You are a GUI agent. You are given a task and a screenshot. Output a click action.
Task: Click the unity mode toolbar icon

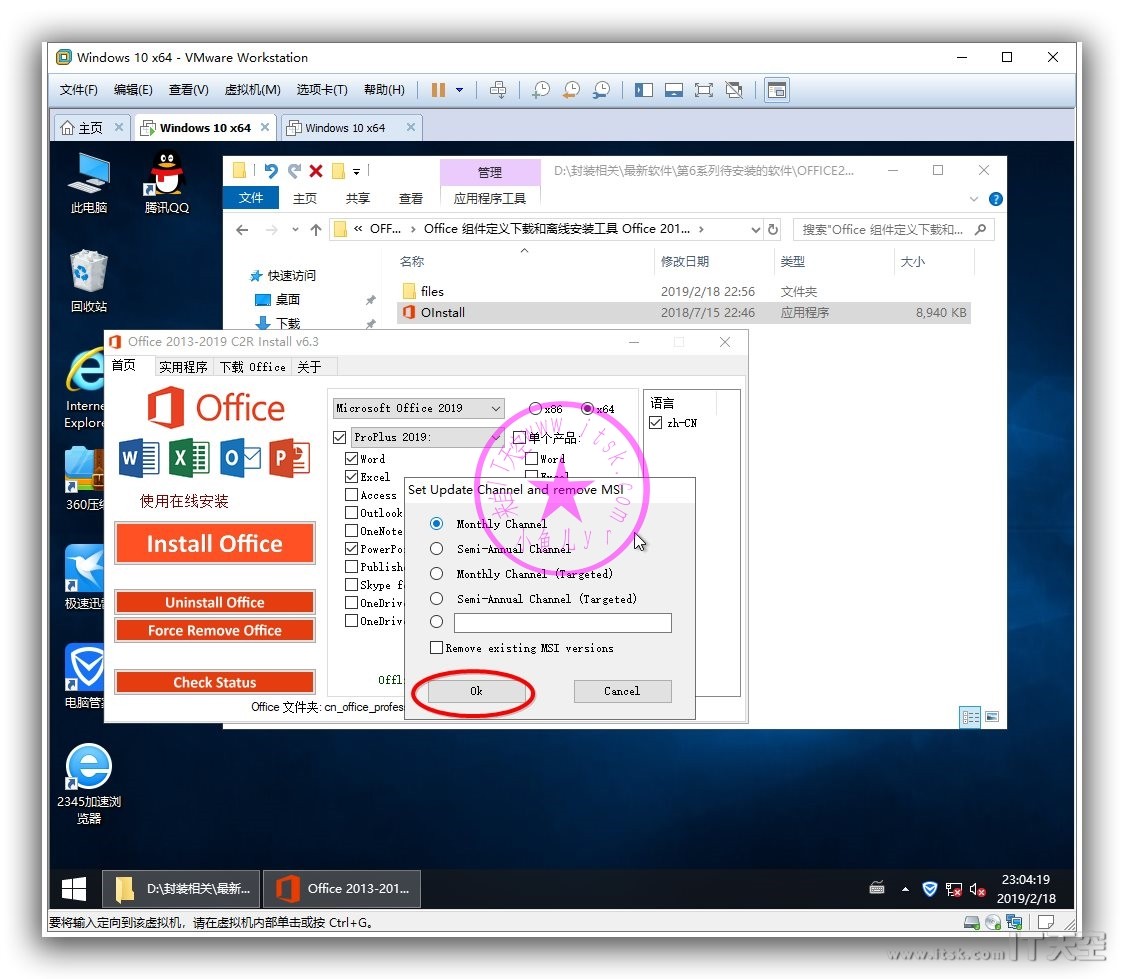[x=734, y=90]
